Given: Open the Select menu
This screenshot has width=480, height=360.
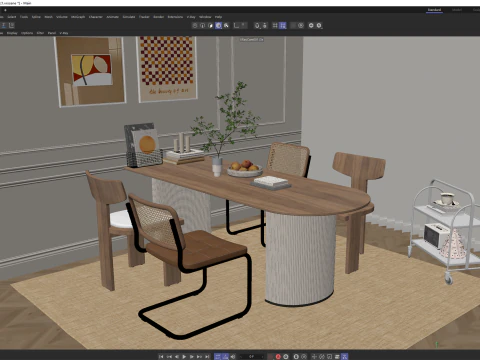Looking at the screenshot, I should click(12, 17).
